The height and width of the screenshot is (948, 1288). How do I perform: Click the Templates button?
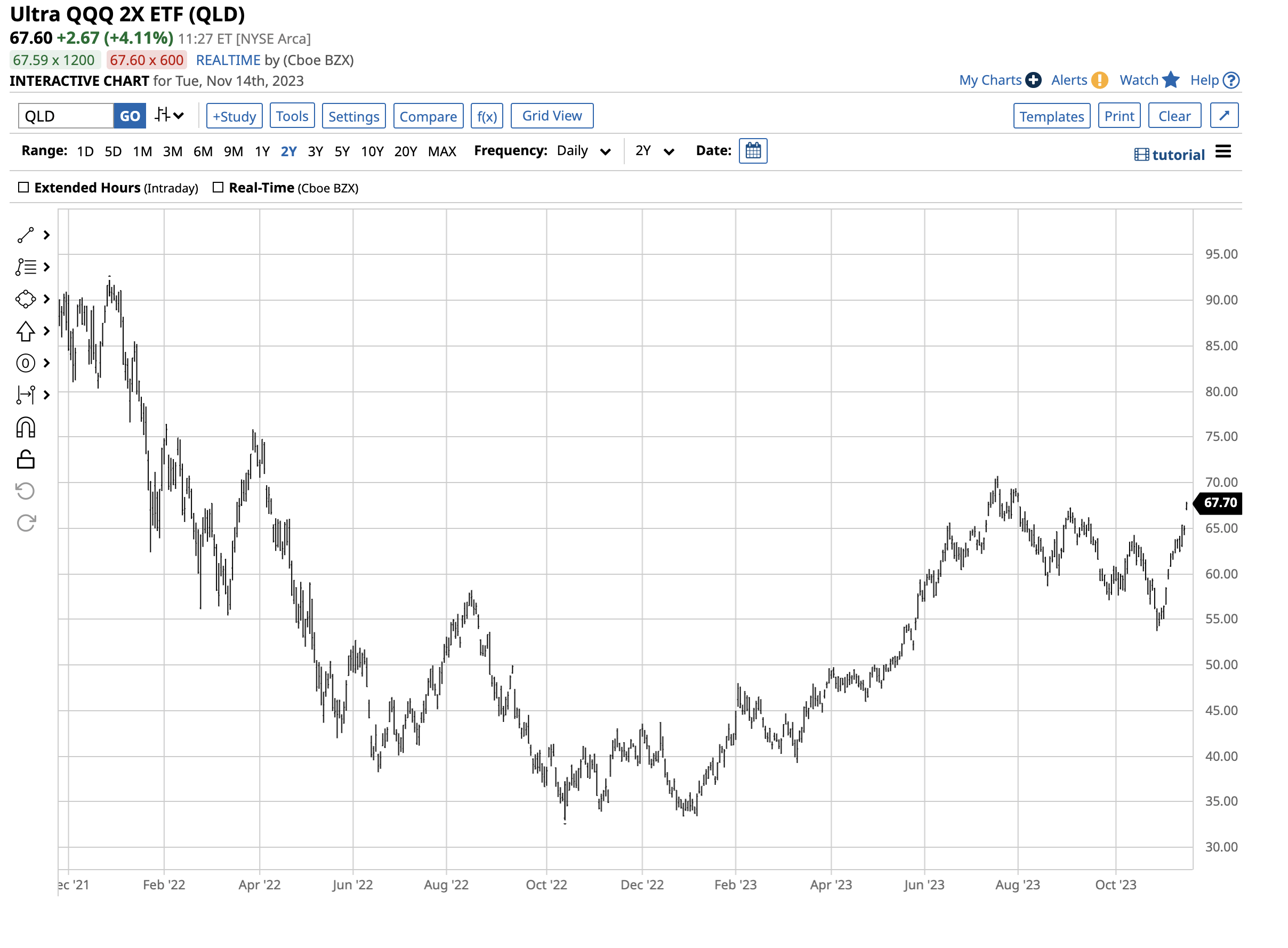click(1051, 115)
